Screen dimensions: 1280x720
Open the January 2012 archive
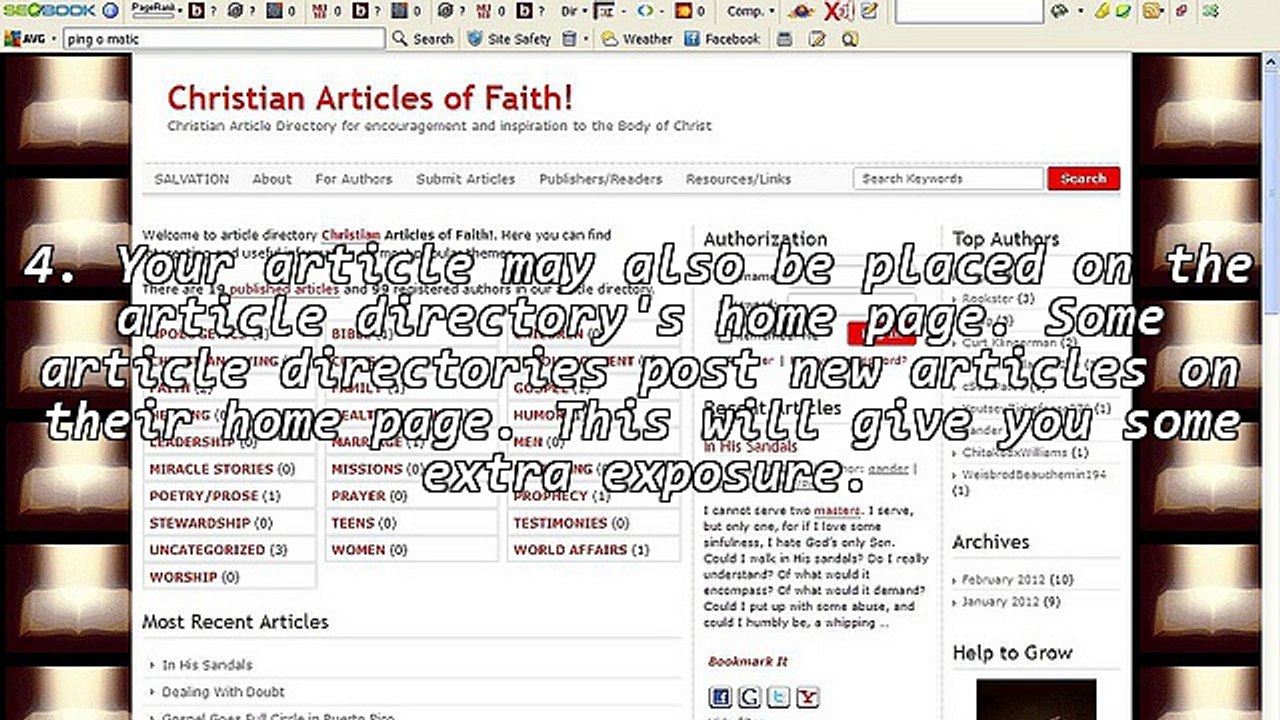(x=1000, y=602)
